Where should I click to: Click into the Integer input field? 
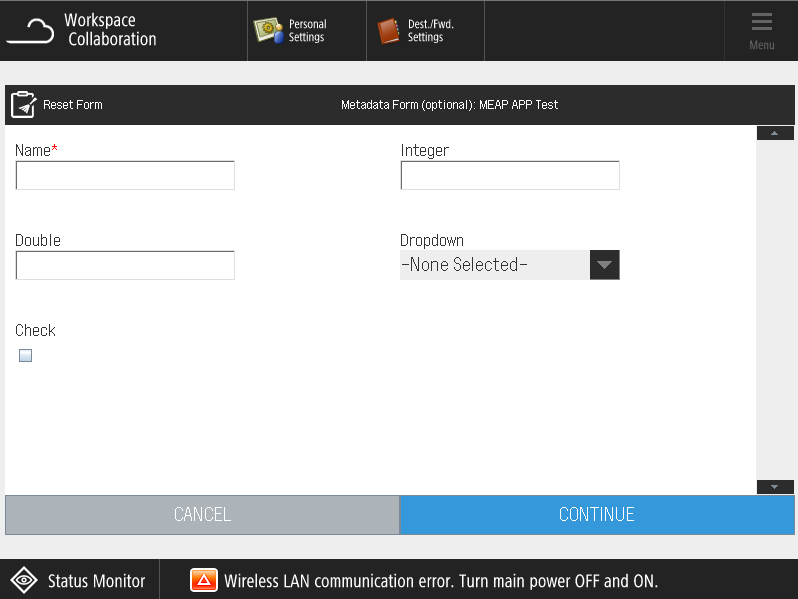click(x=510, y=176)
